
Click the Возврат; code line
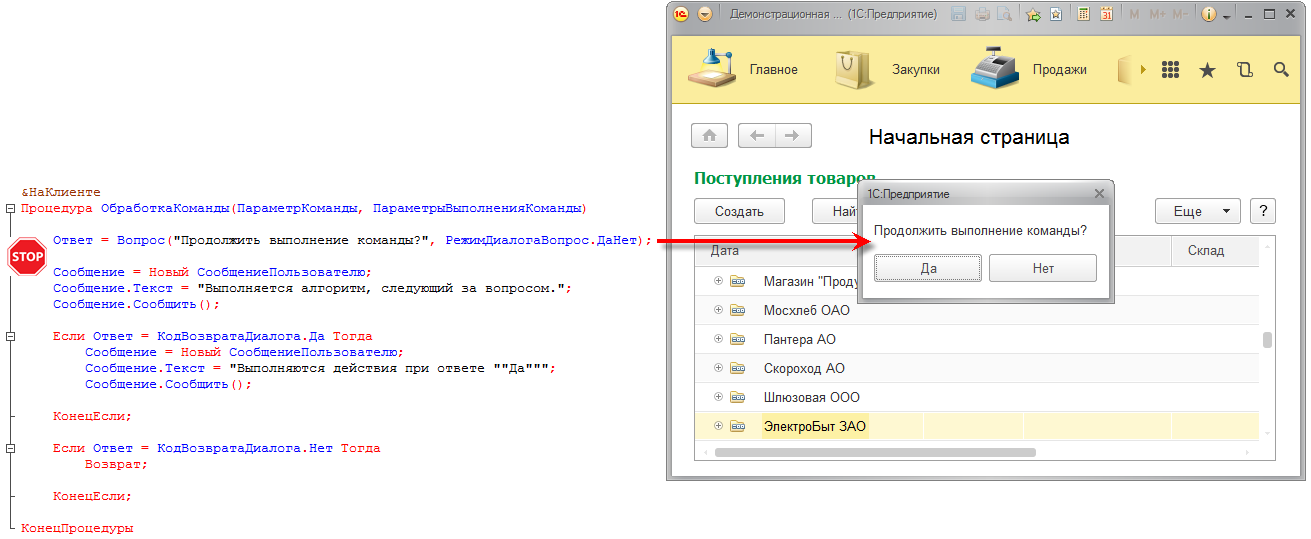(x=116, y=464)
